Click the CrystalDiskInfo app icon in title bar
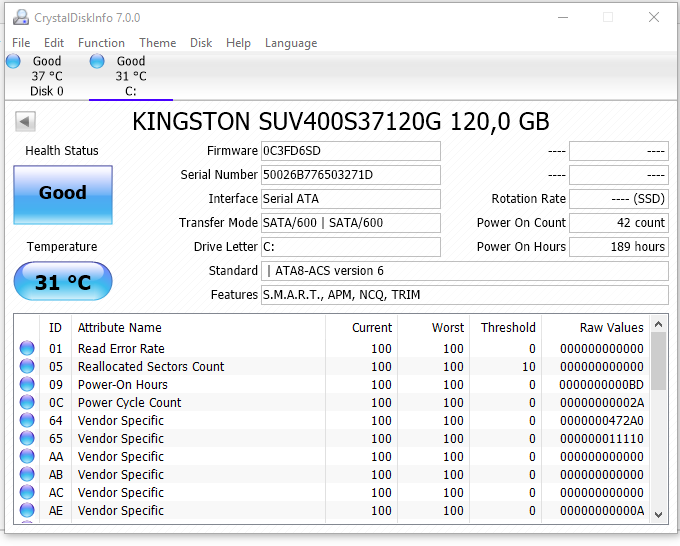Viewport: 680px width, 546px height. [20, 17]
